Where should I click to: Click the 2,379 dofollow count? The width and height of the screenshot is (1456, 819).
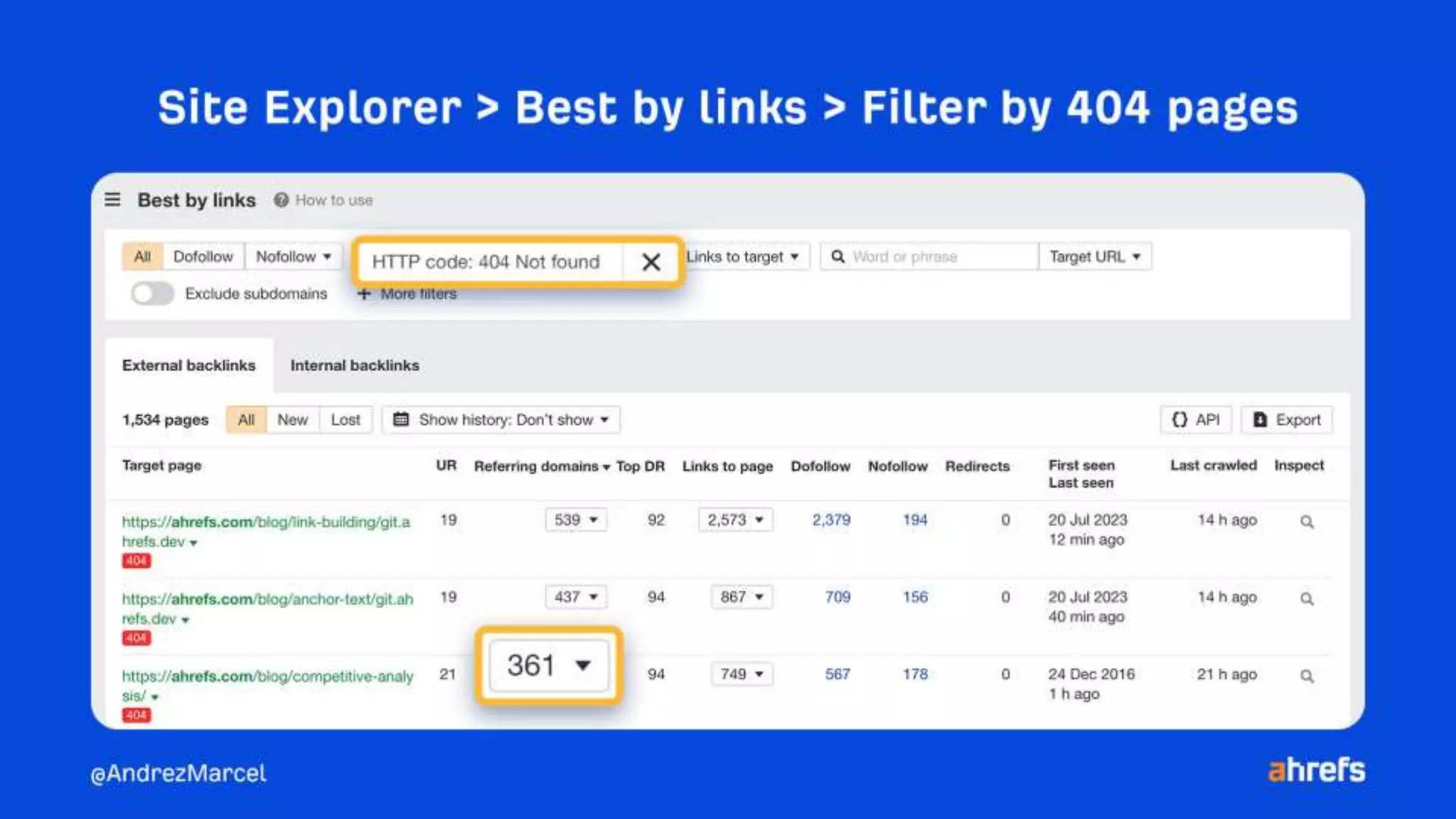[x=831, y=520]
